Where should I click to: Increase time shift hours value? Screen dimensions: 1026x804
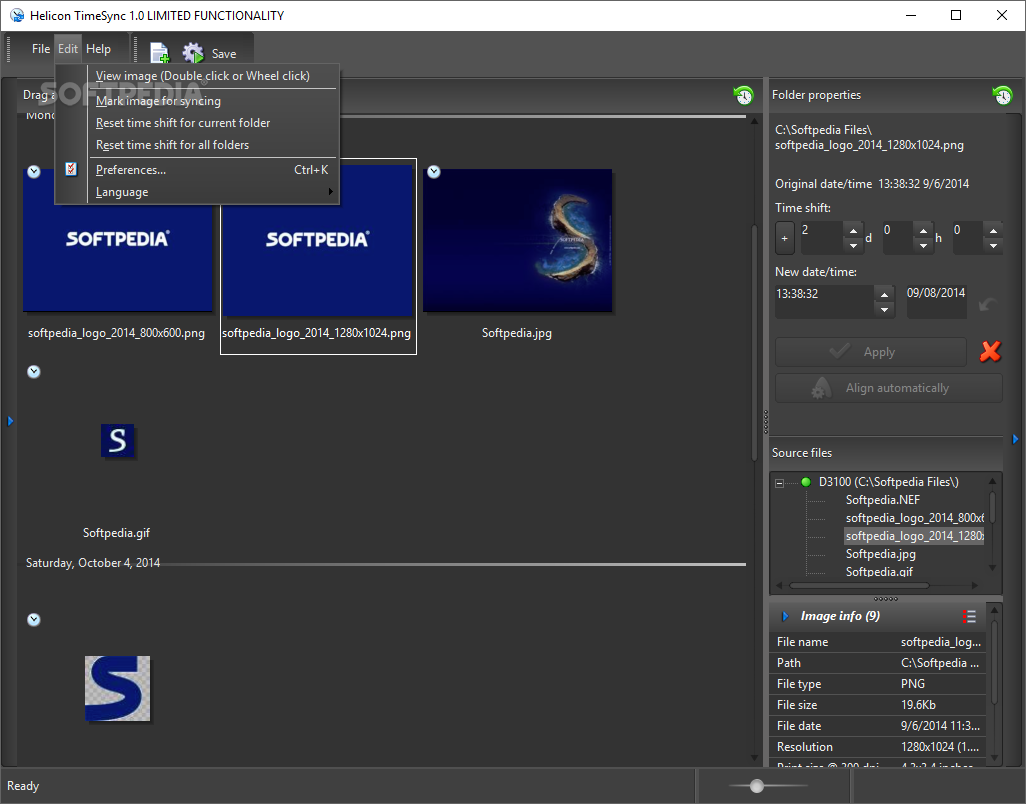tap(923, 231)
